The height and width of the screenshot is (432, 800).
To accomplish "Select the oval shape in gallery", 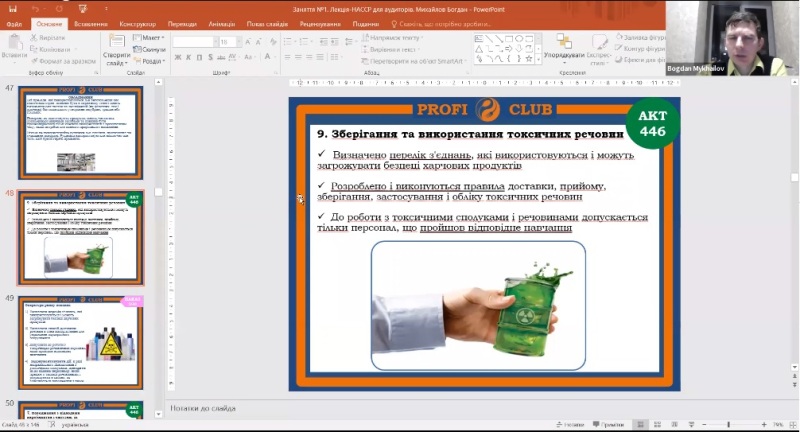I will [x=519, y=39].
